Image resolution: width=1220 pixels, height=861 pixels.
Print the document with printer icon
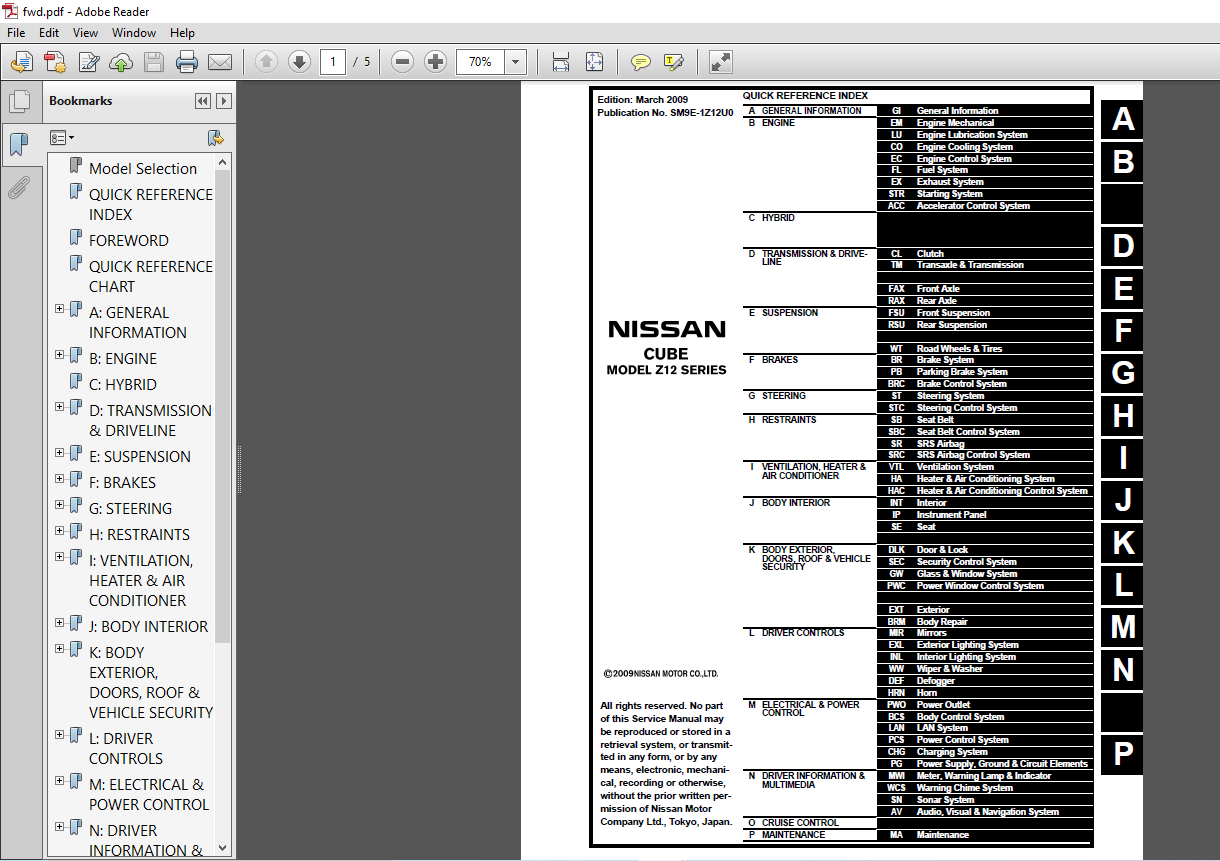tap(187, 62)
